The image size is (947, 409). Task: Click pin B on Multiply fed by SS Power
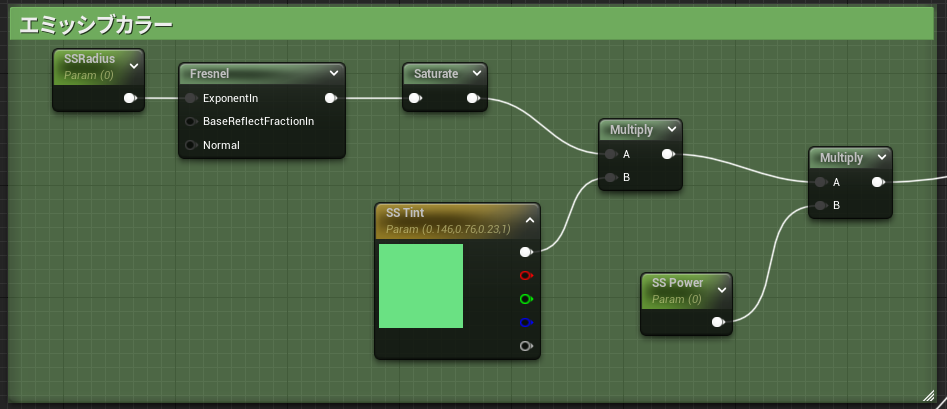click(x=821, y=205)
